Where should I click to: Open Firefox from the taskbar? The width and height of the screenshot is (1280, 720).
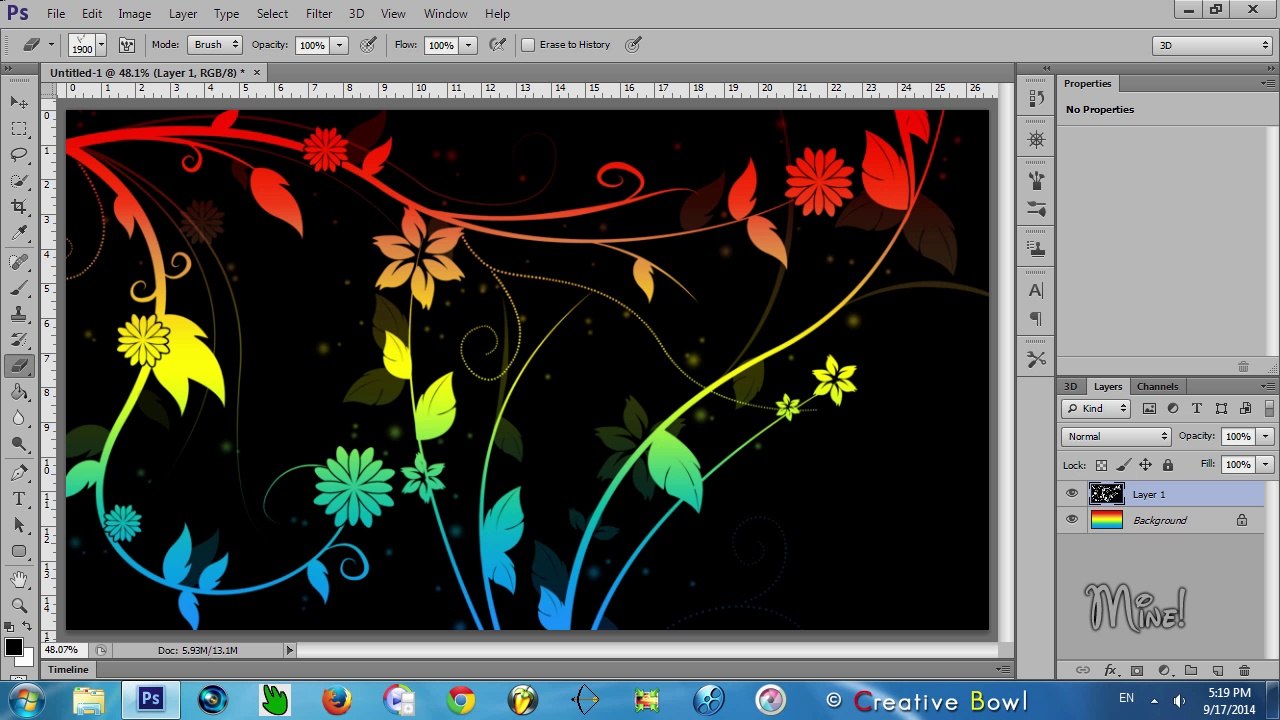click(337, 700)
